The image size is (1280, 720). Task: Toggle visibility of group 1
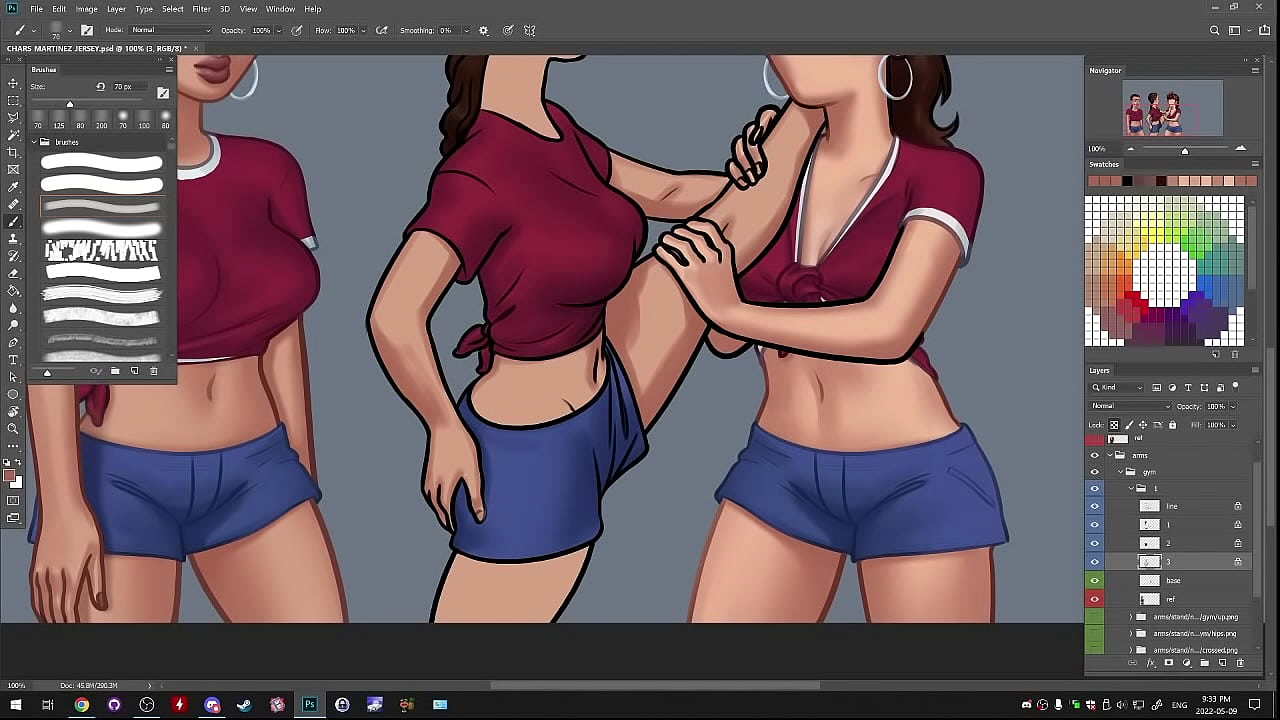point(1094,489)
